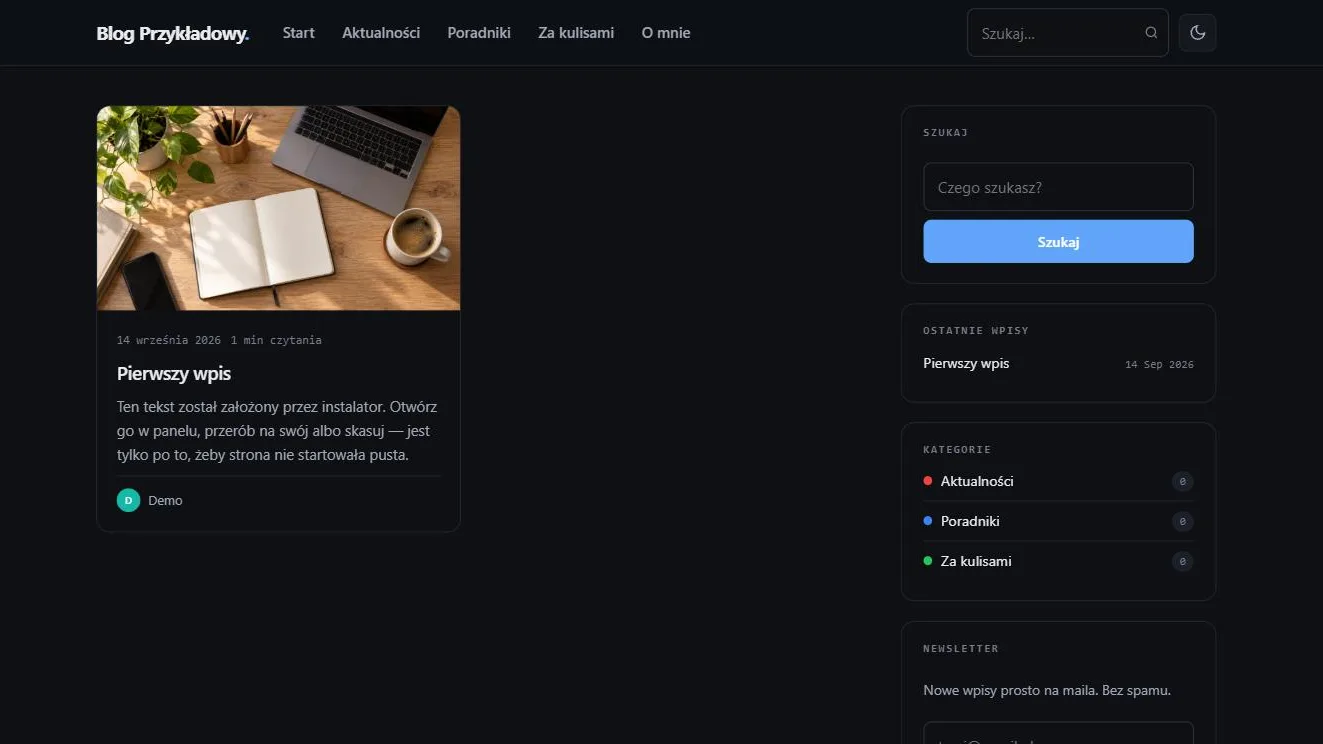Viewport: 1323px width, 744px height.
Task: Open the Za kulisami menu item
Action: [576, 33]
